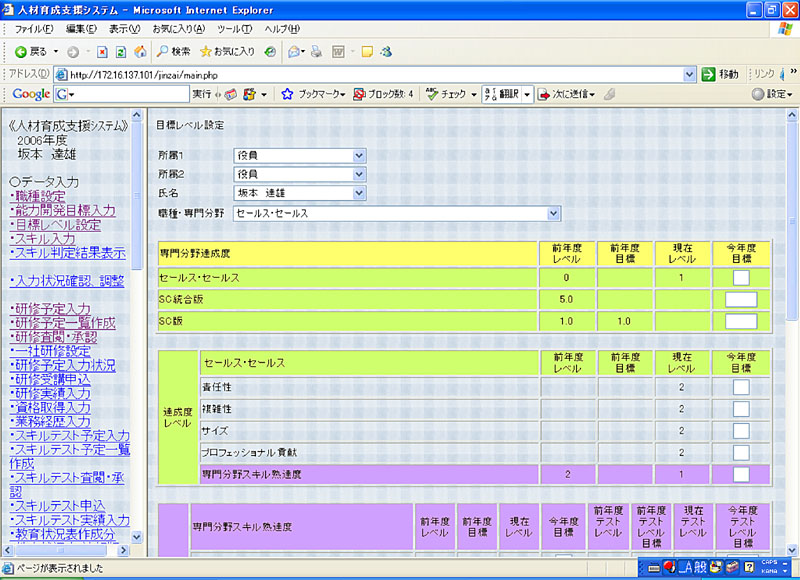Open the 氏名 dropdown list
The width and height of the screenshot is (800, 580).
(x=359, y=193)
